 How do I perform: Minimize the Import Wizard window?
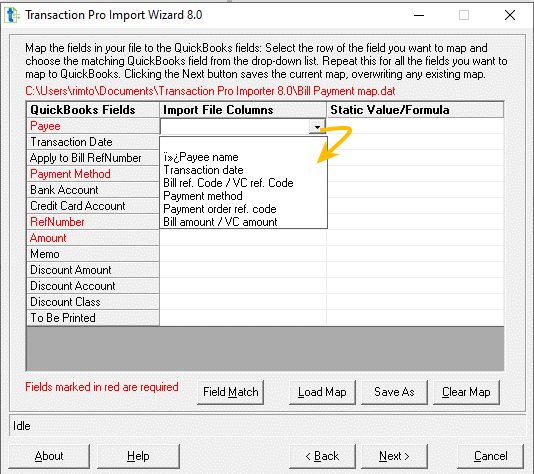tap(419, 15)
